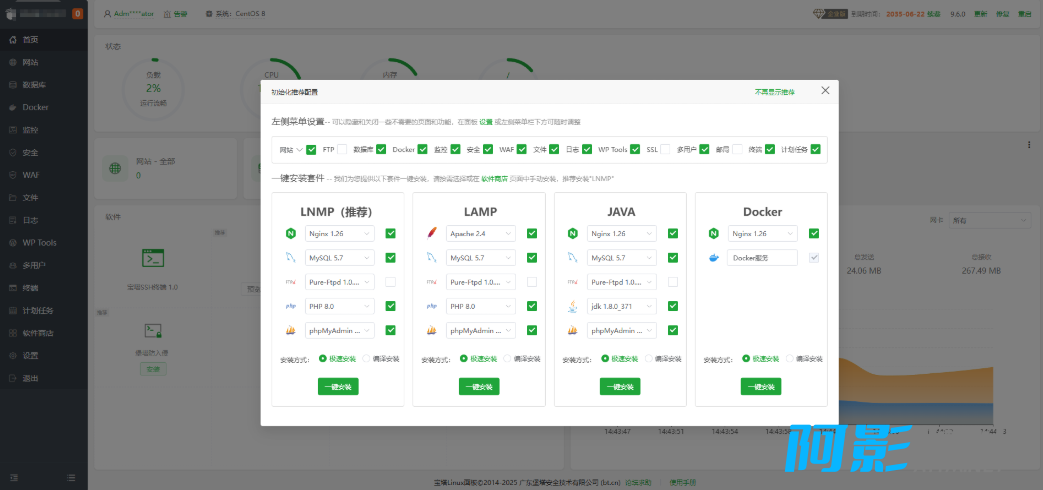
Task: Click the 使用手册 link in footer
Action: click(682, 482)
